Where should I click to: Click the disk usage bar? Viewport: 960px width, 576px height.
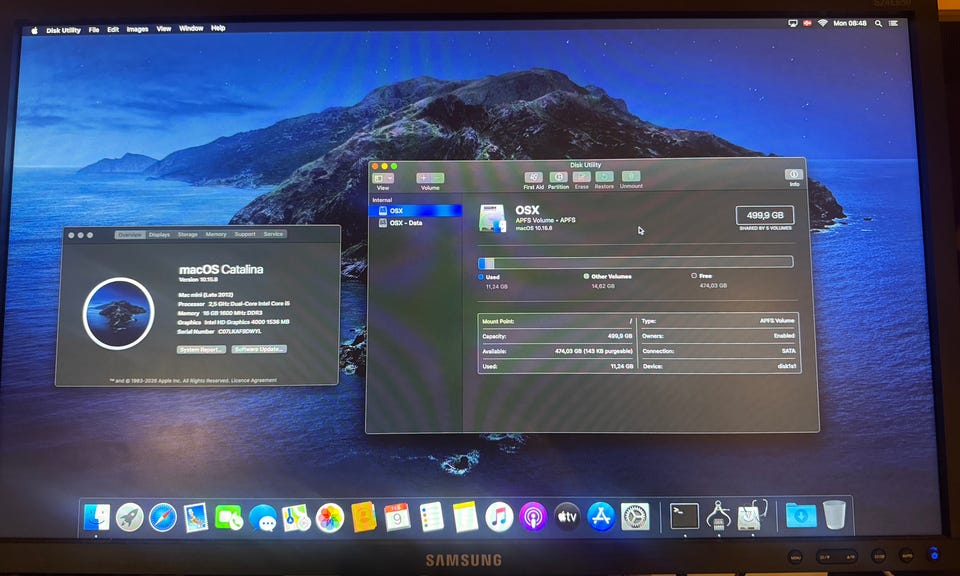point(635,262)
